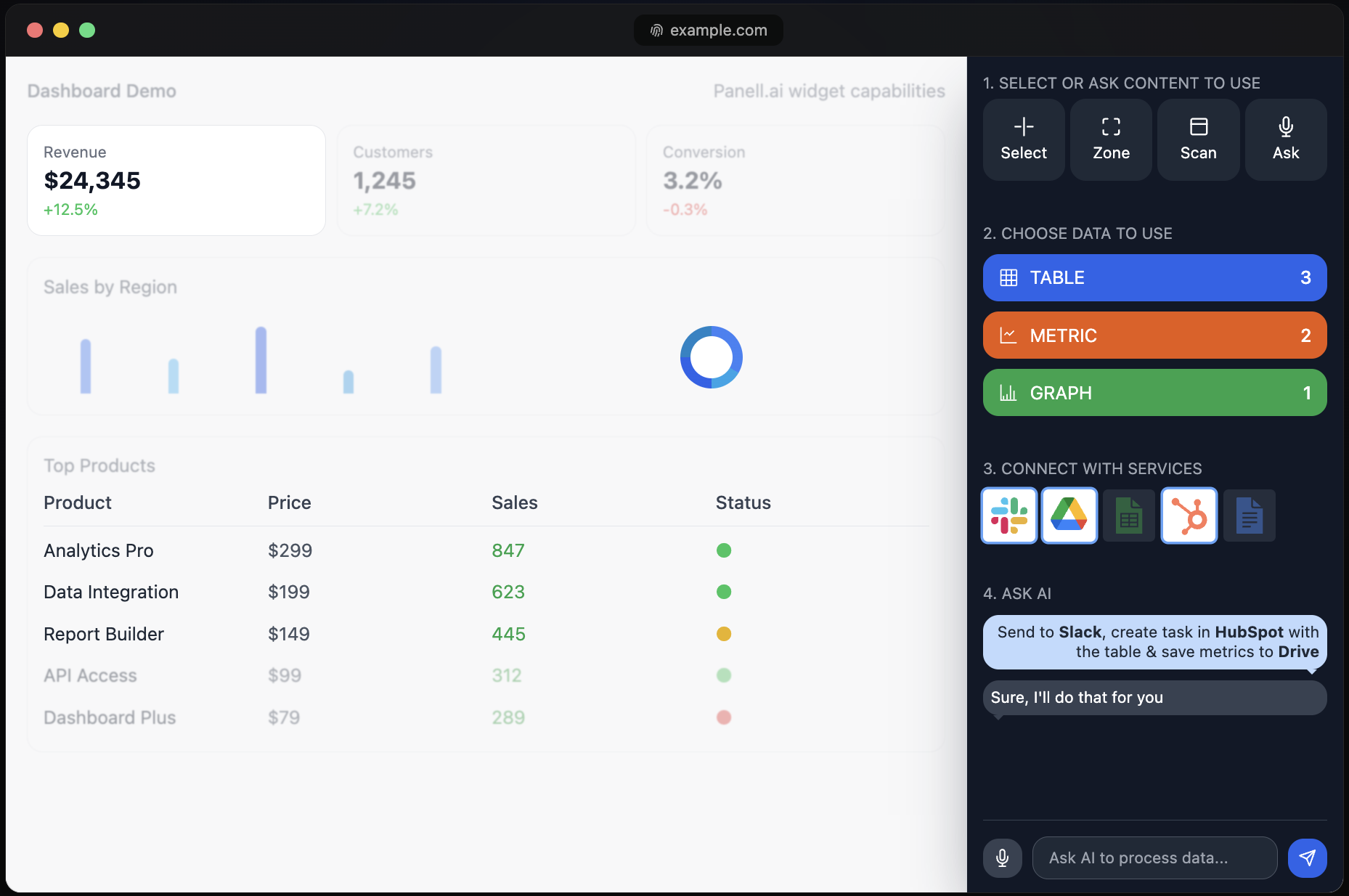Open the Ask voice input tool
This screenshot has width=1349, height=896.
pos(1286,139)
